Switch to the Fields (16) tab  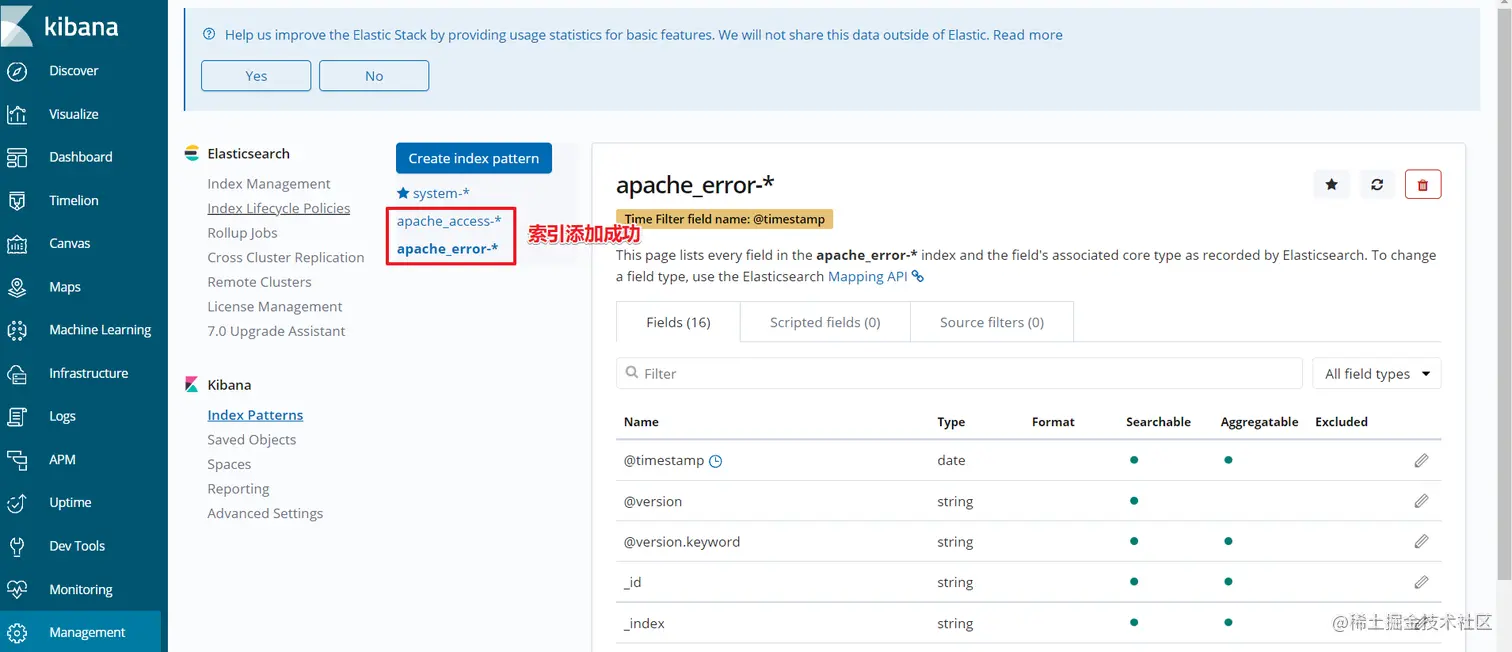point(678,322)
